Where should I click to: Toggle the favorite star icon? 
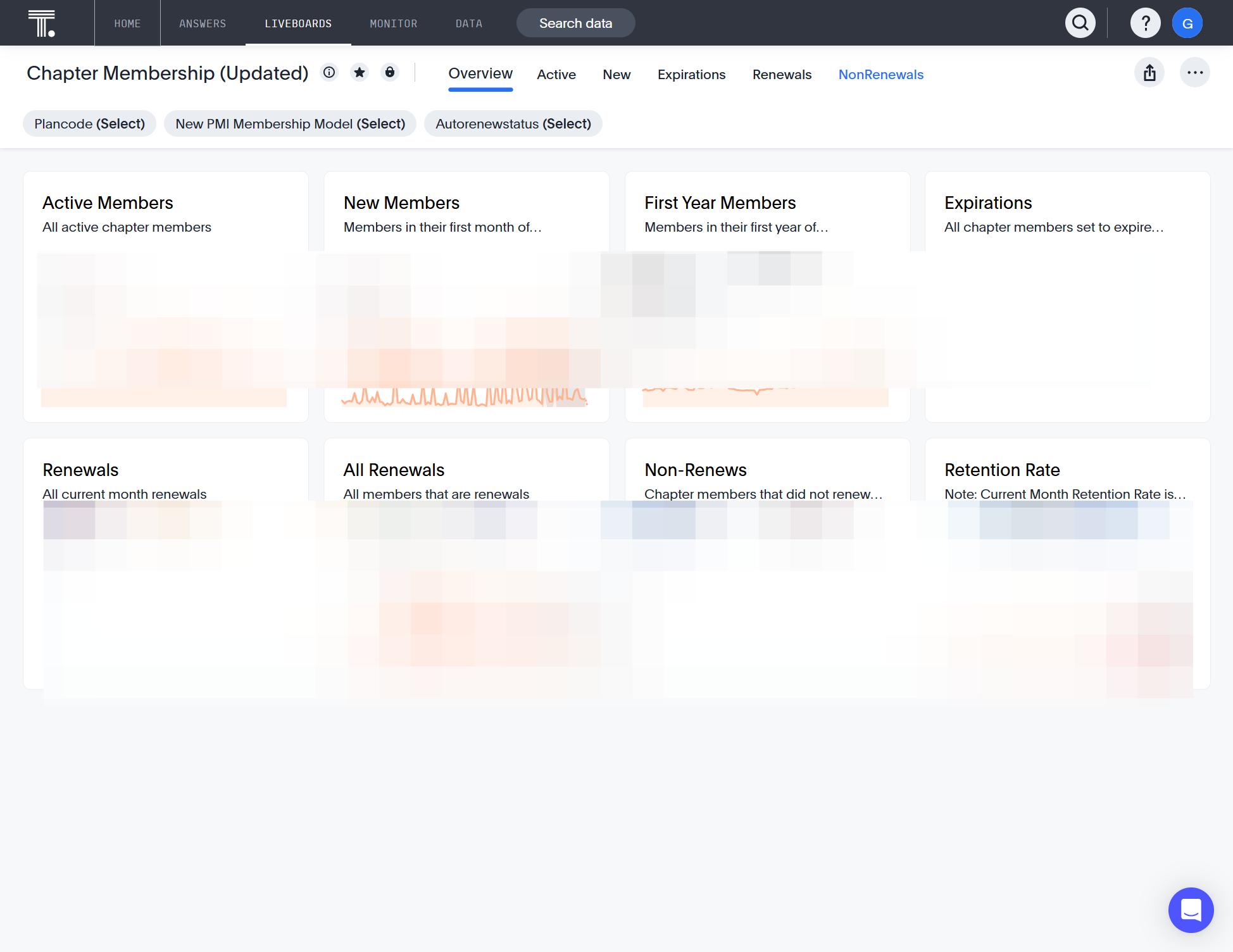point(360,73)
